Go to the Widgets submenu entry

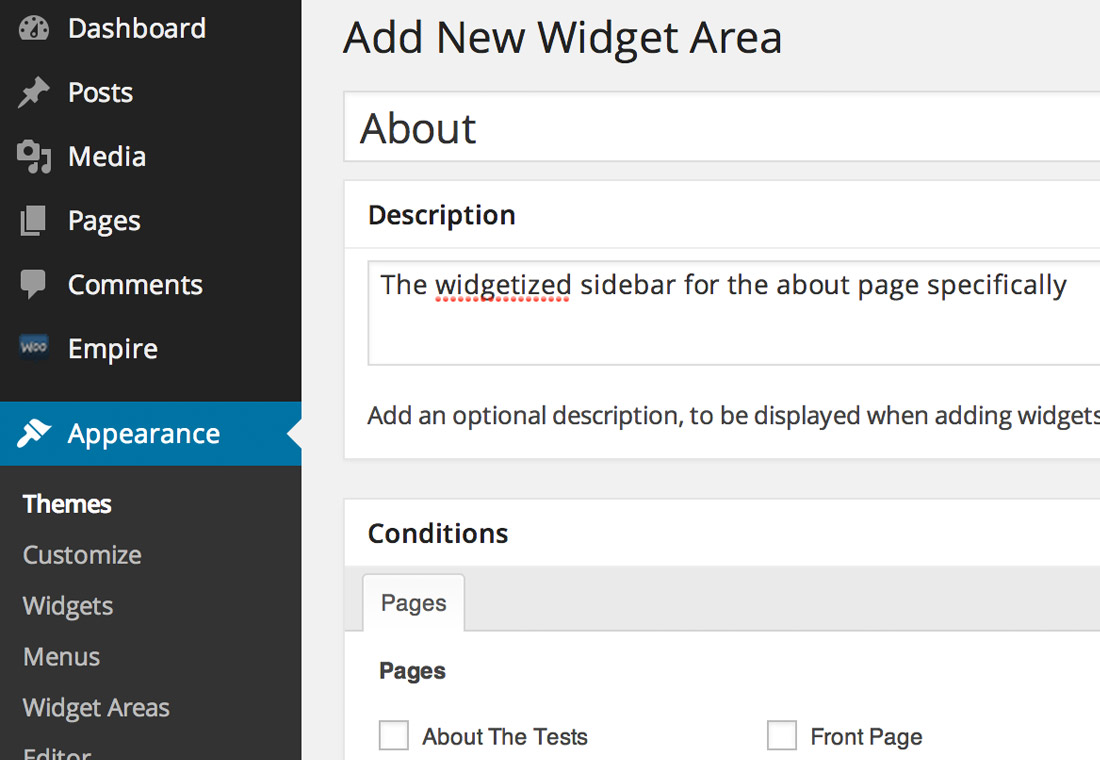[x=67, y=605]
